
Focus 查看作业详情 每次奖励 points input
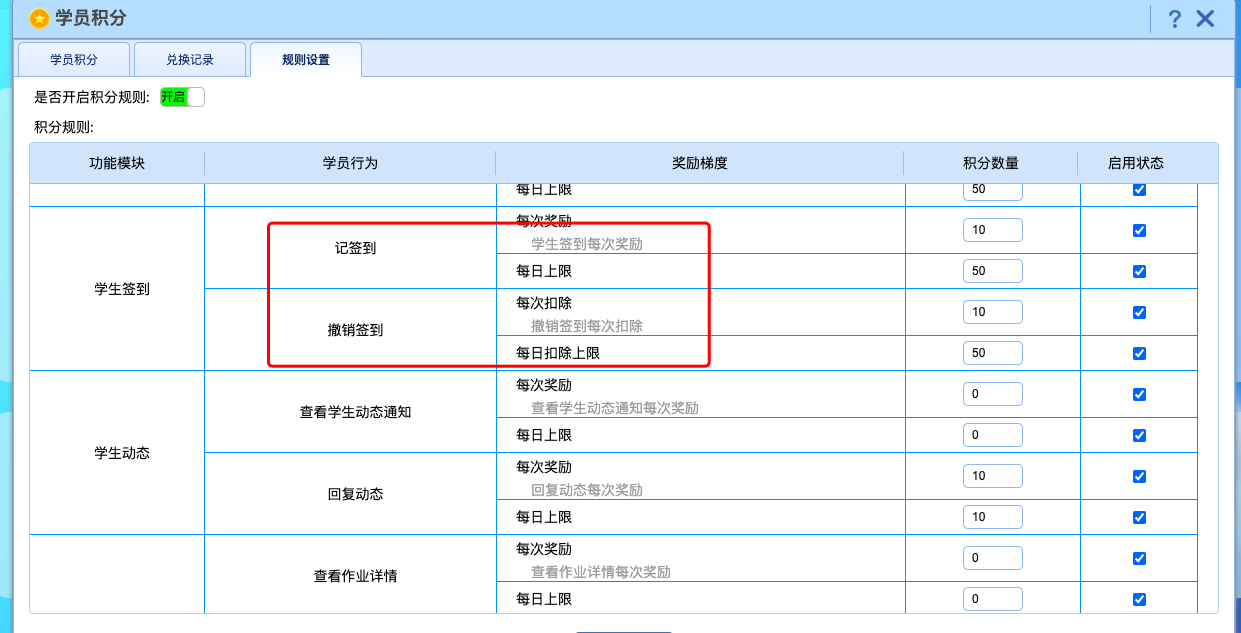tap(993, 558)
